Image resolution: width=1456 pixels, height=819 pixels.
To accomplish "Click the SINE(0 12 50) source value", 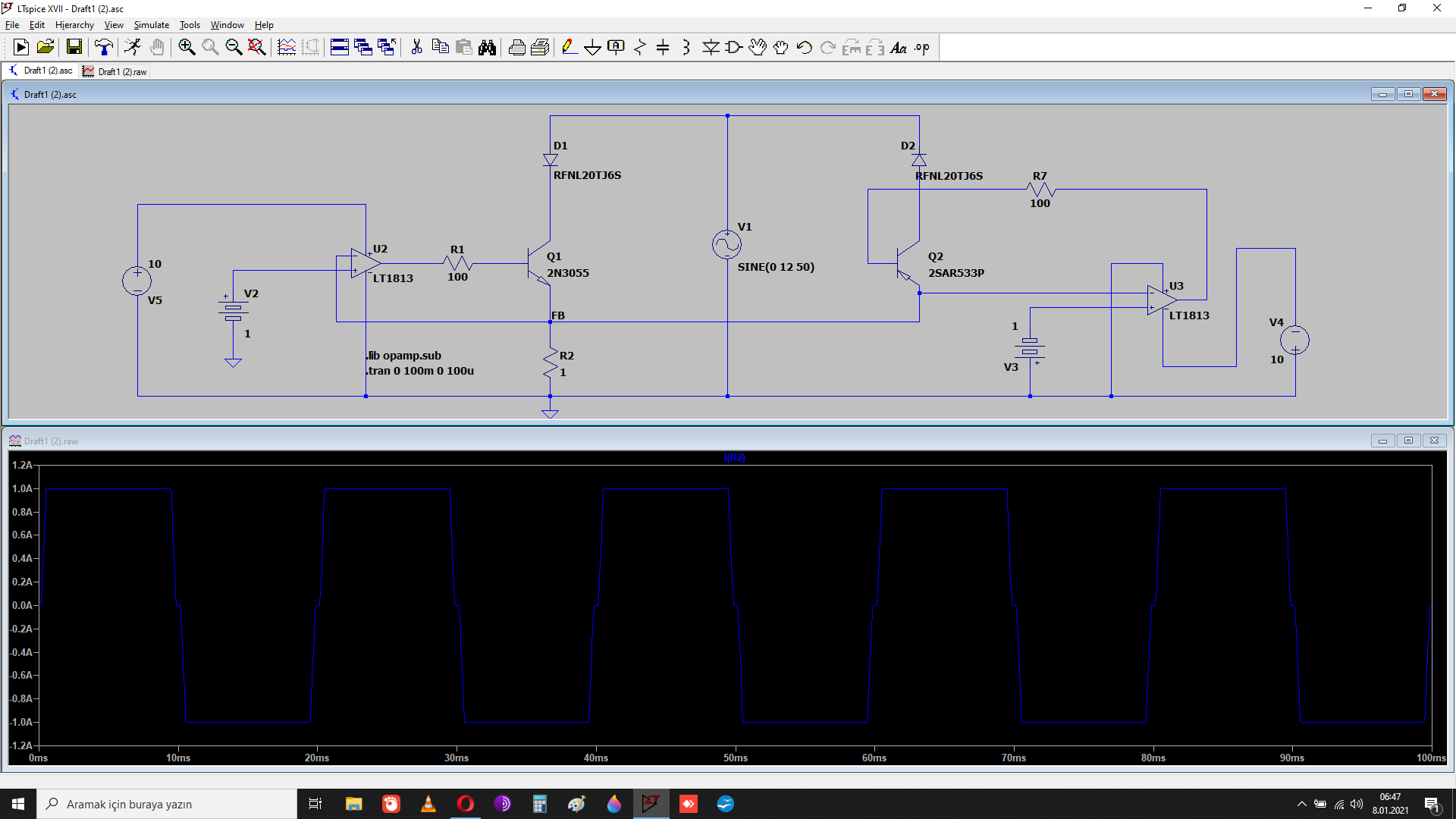I will click(x=776, y=267).
